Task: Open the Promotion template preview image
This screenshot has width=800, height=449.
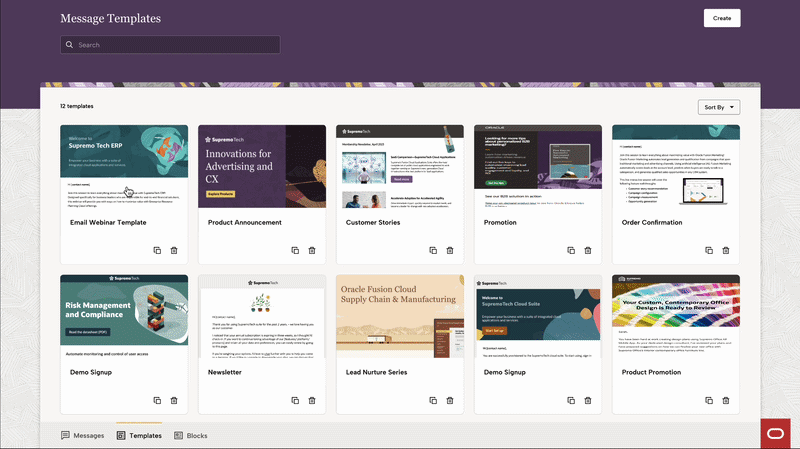Action: (x=538, y=166)
